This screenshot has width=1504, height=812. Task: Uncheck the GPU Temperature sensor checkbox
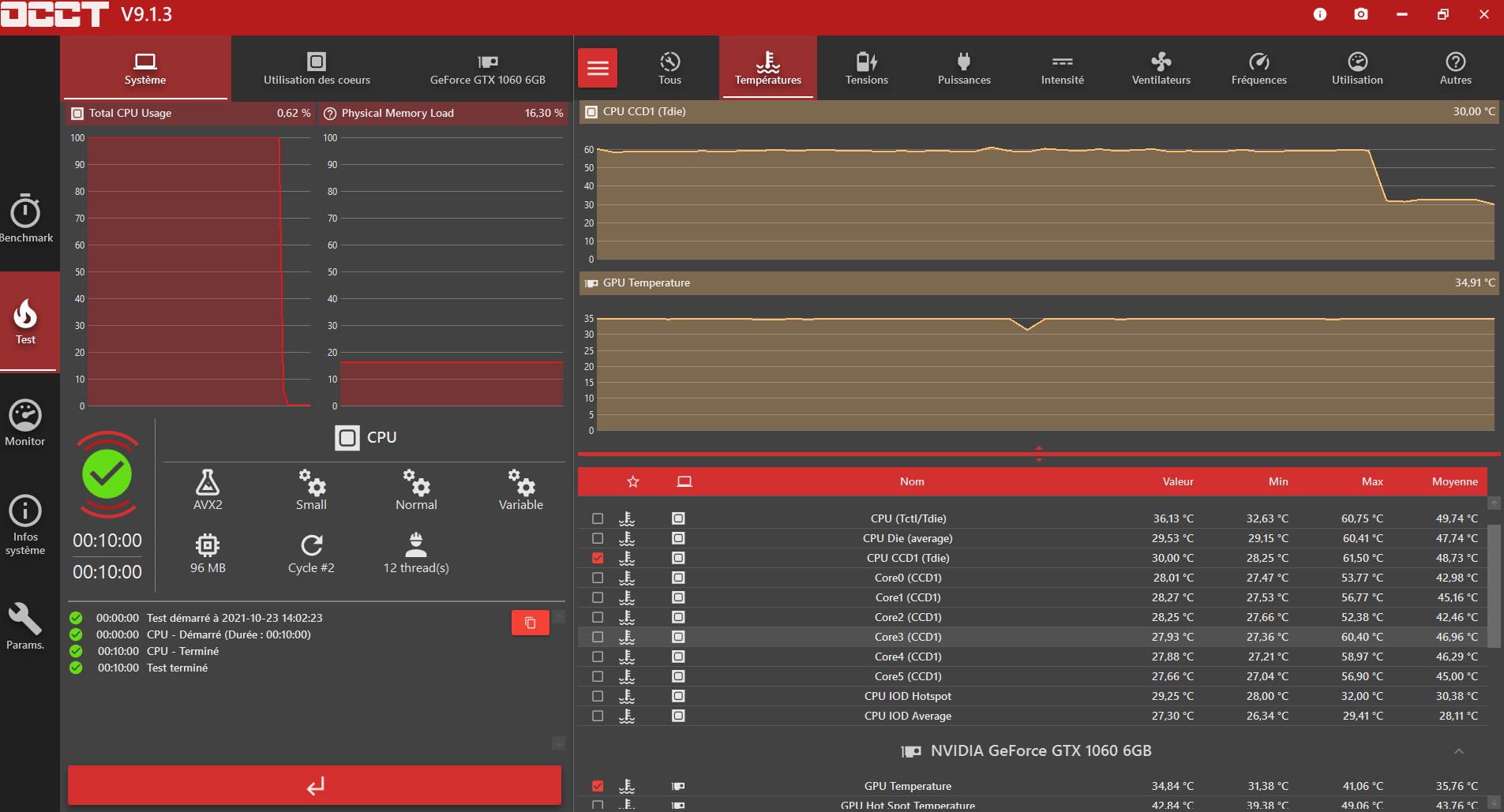click(x=598, y=786)
